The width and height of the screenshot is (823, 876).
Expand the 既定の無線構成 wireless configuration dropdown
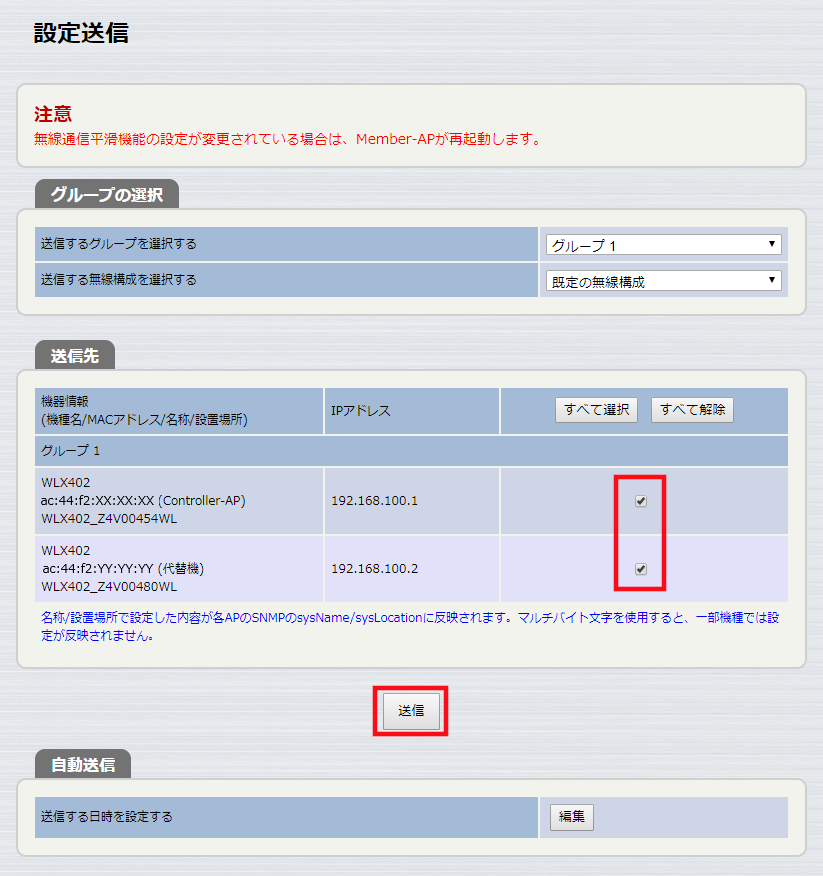pyautogui.click(x=663, y=281)
